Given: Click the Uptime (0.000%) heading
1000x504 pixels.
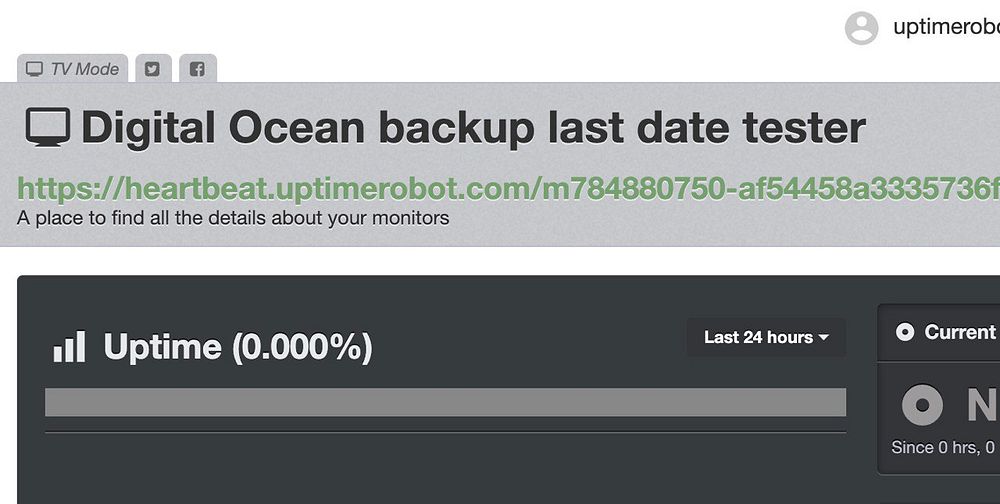Looking at the screenshot, I should coord(238,347).
